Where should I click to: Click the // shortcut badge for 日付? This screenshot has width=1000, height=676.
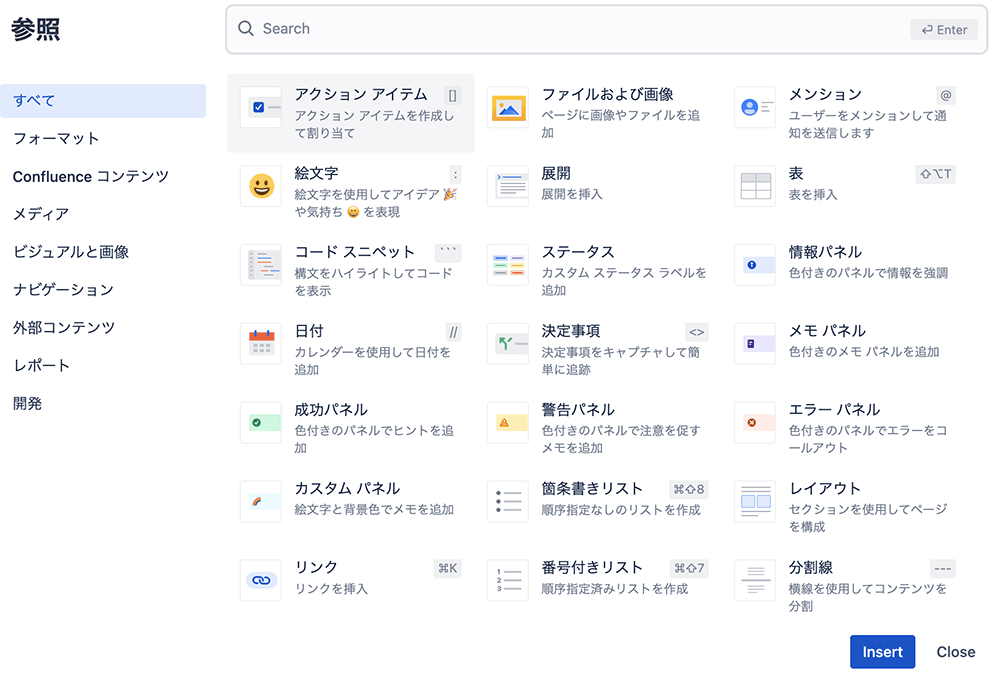453,332
